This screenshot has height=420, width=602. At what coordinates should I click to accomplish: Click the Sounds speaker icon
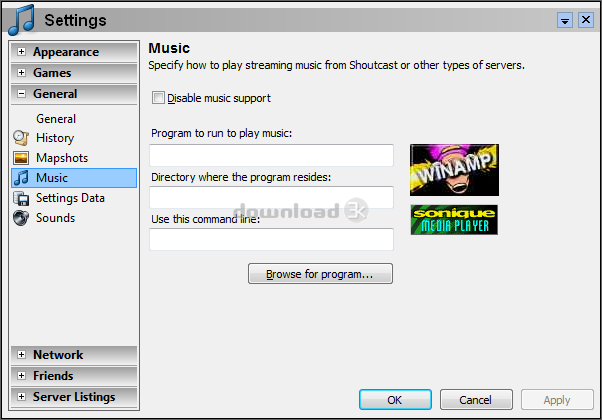tap(21, 218)
